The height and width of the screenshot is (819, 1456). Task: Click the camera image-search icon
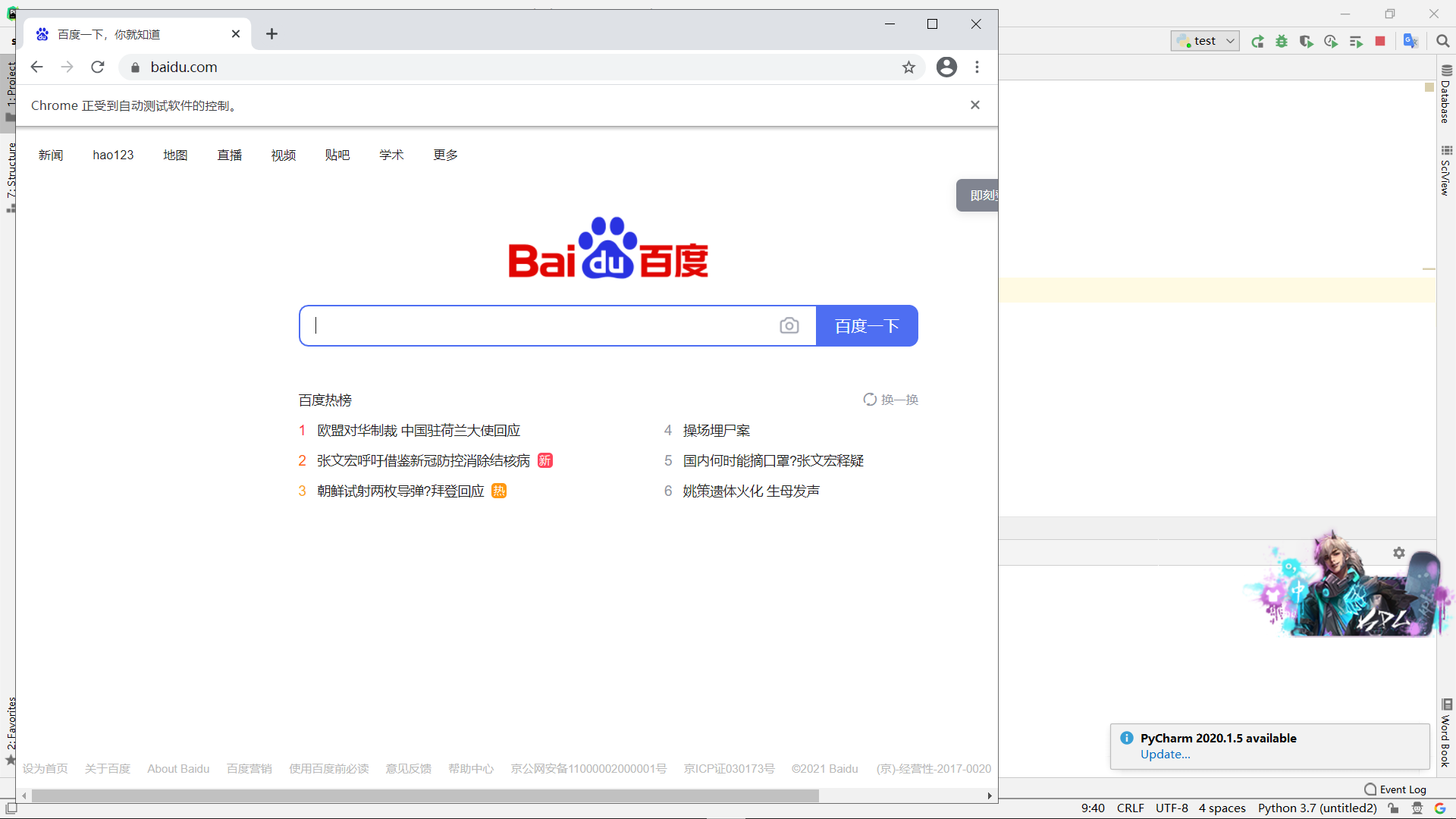pyautogui.click(x=789, y=326)
